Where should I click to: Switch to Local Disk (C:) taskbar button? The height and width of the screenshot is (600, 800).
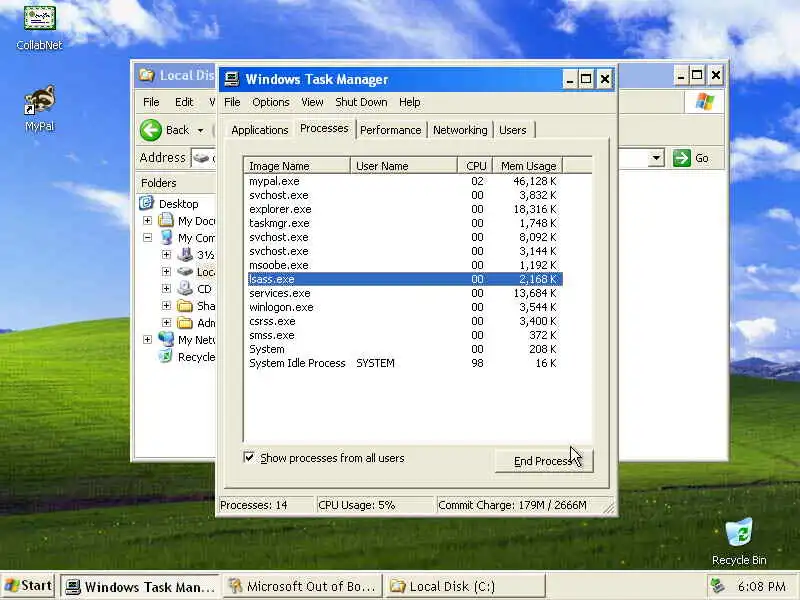[464, 586]
